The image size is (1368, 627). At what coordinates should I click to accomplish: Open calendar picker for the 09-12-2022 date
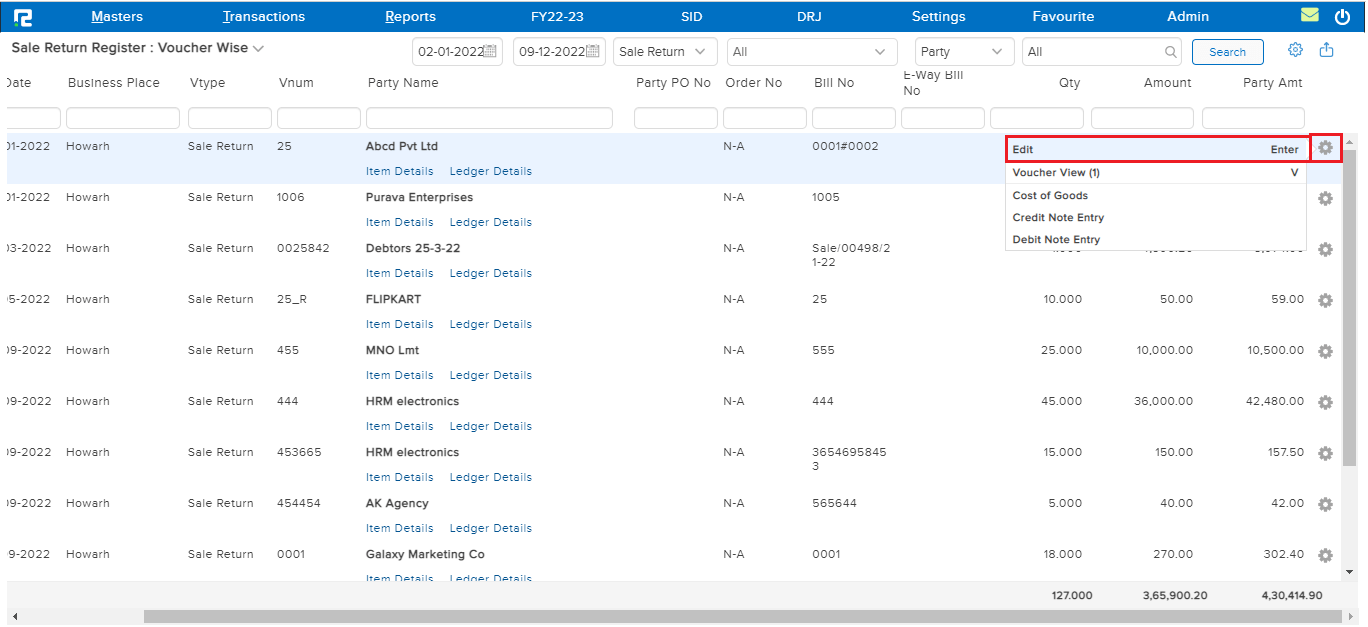pos(593,52)
